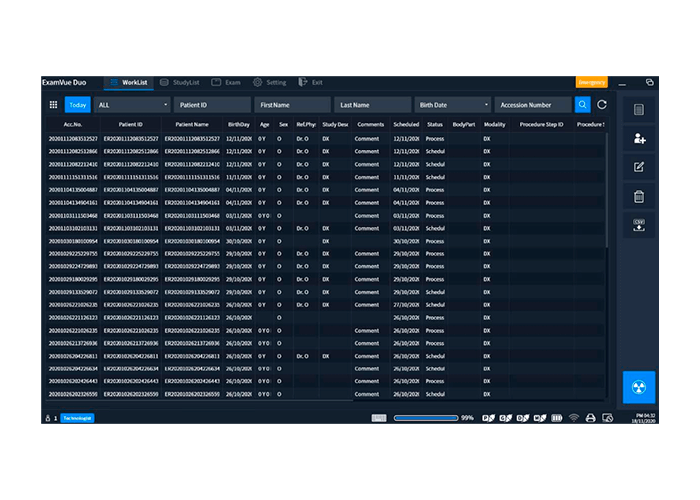The width and height of the screenshot is (700, 500).
Task: Expand the ALL filter dropdown
Action: [x=133, y=104]
